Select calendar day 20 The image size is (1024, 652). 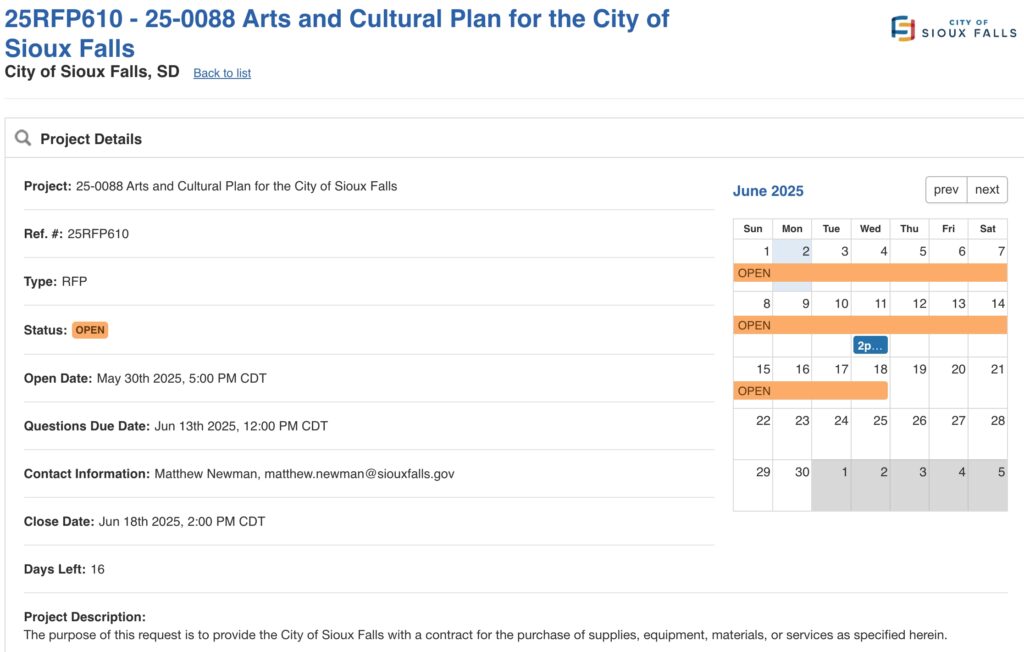pos(958,369)
